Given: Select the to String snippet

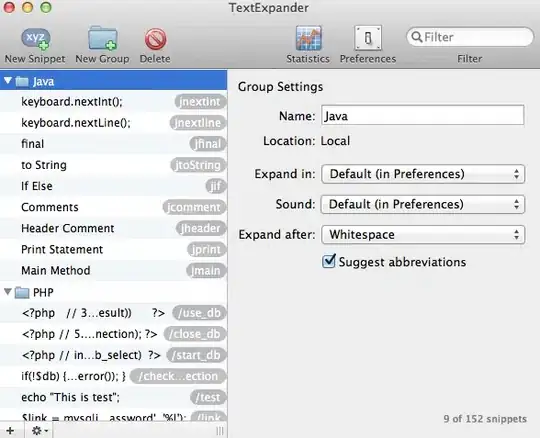Looking at the screenshot, I should point(114,165).
